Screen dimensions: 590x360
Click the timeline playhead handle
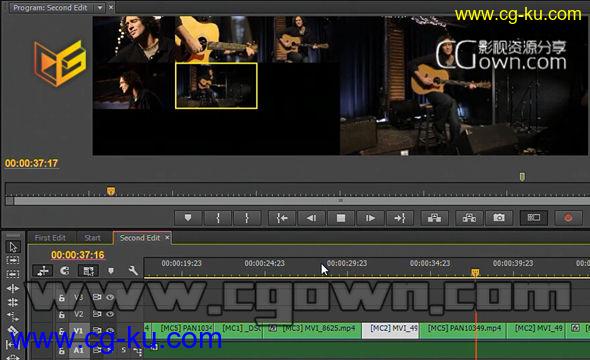475,272
